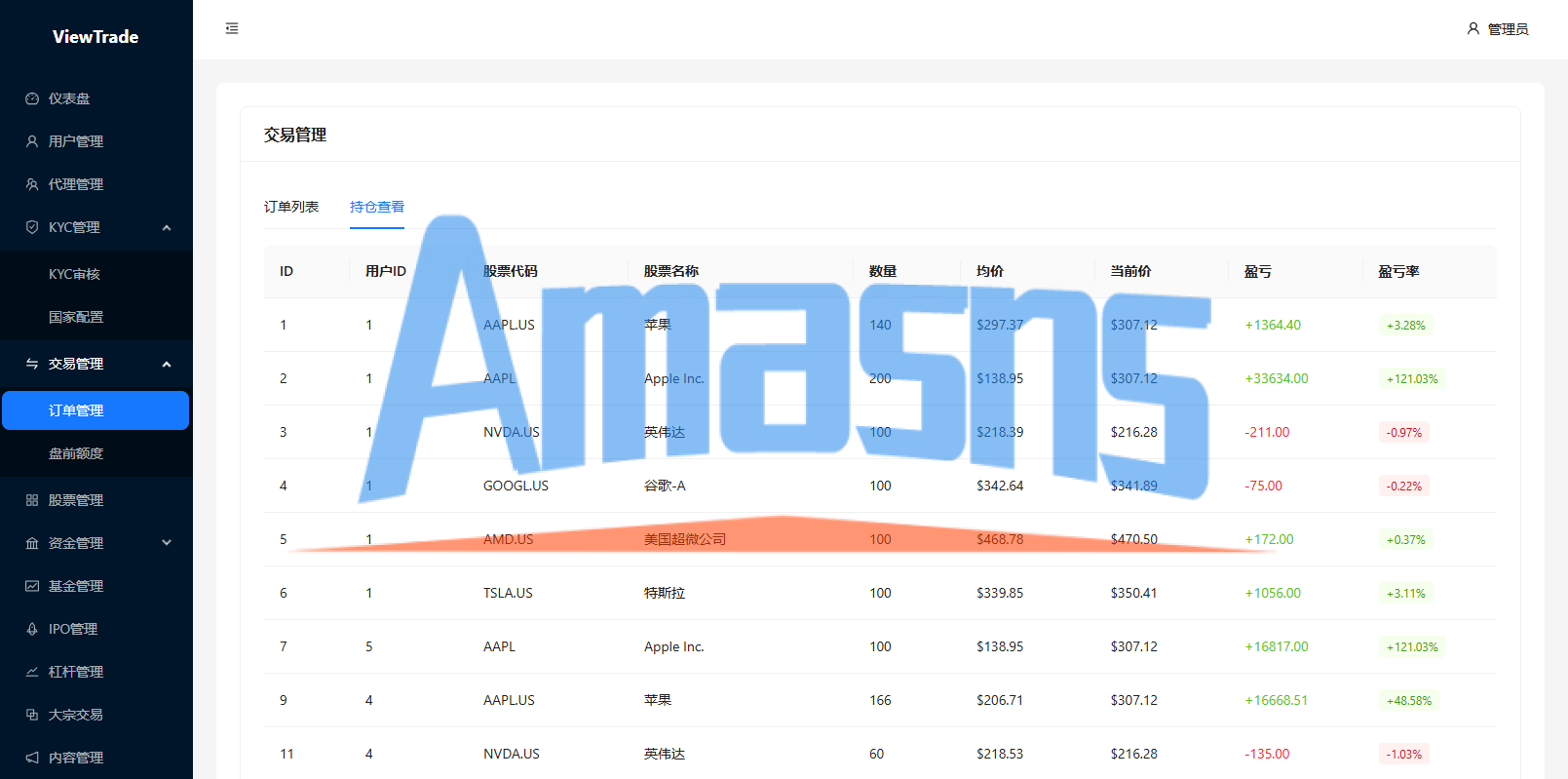Switch to the 订单列表 tab
Viewport: 1568px width, 779px height.
click(291, 207)
